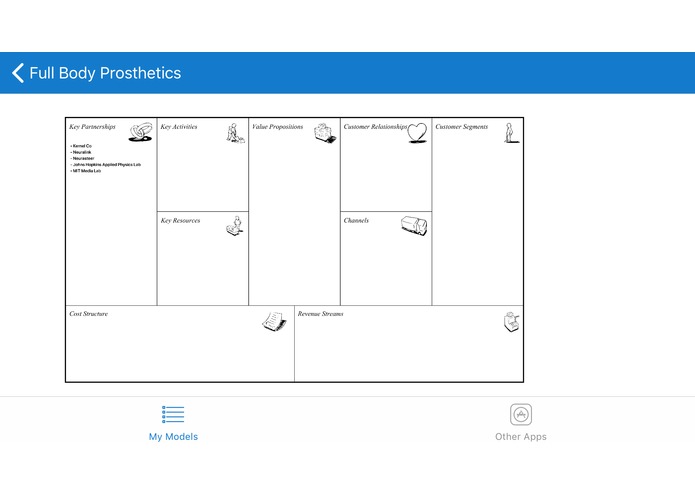Select the Value Propositions heading

277,127
